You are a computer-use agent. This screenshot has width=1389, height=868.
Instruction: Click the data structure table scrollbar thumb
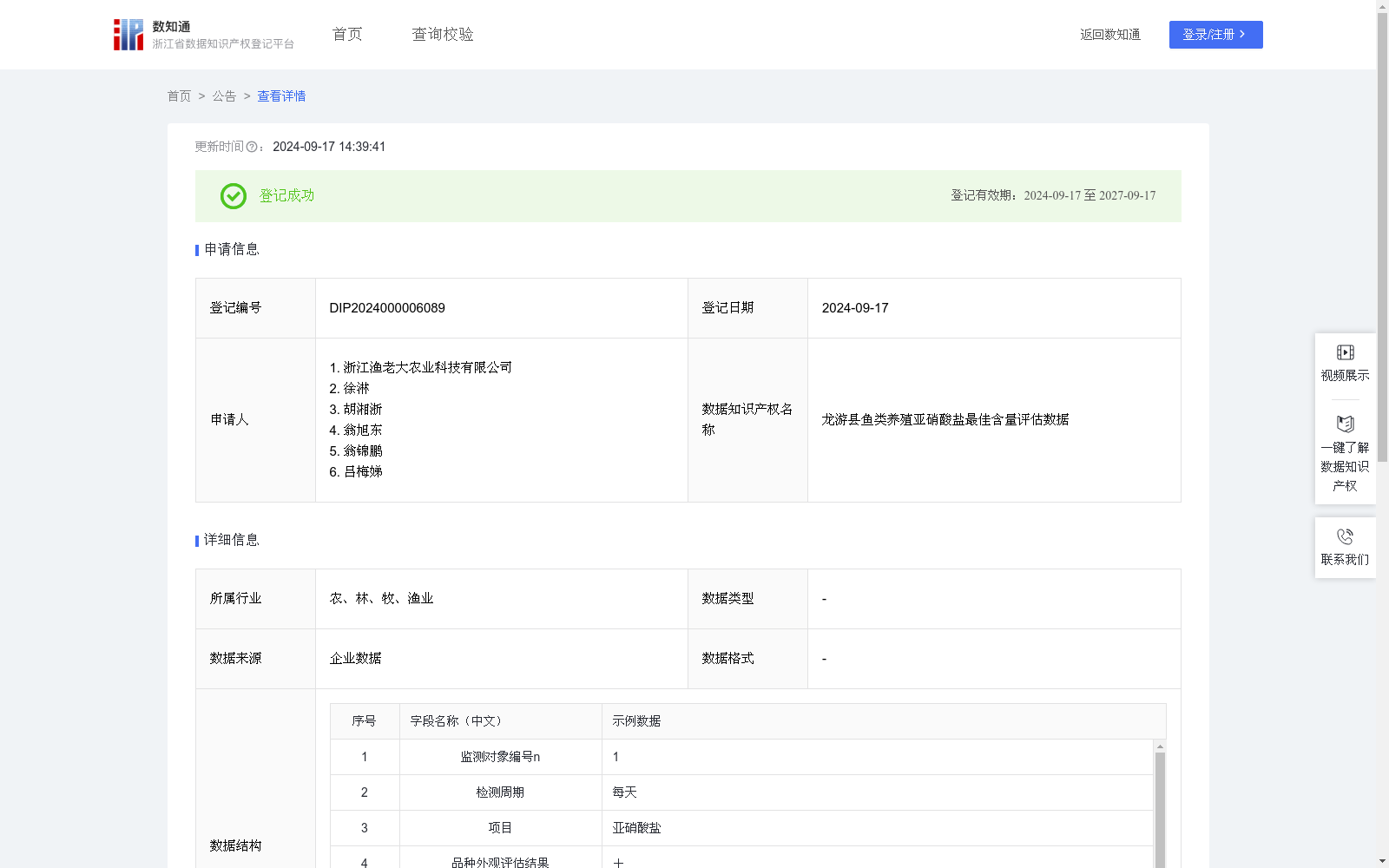[1160, 810]
